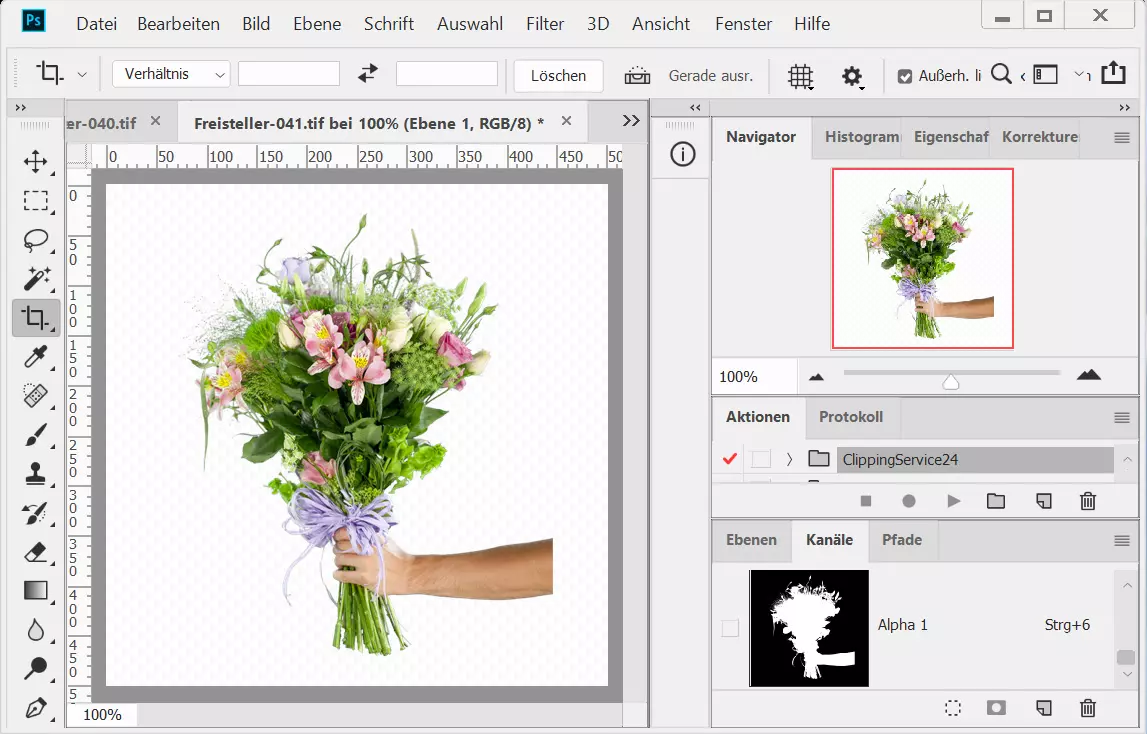Image resolution: width=1147 pixels, height=734 pixels.
Task: Select the Magic Wand tool
Action: click(36, 279)
